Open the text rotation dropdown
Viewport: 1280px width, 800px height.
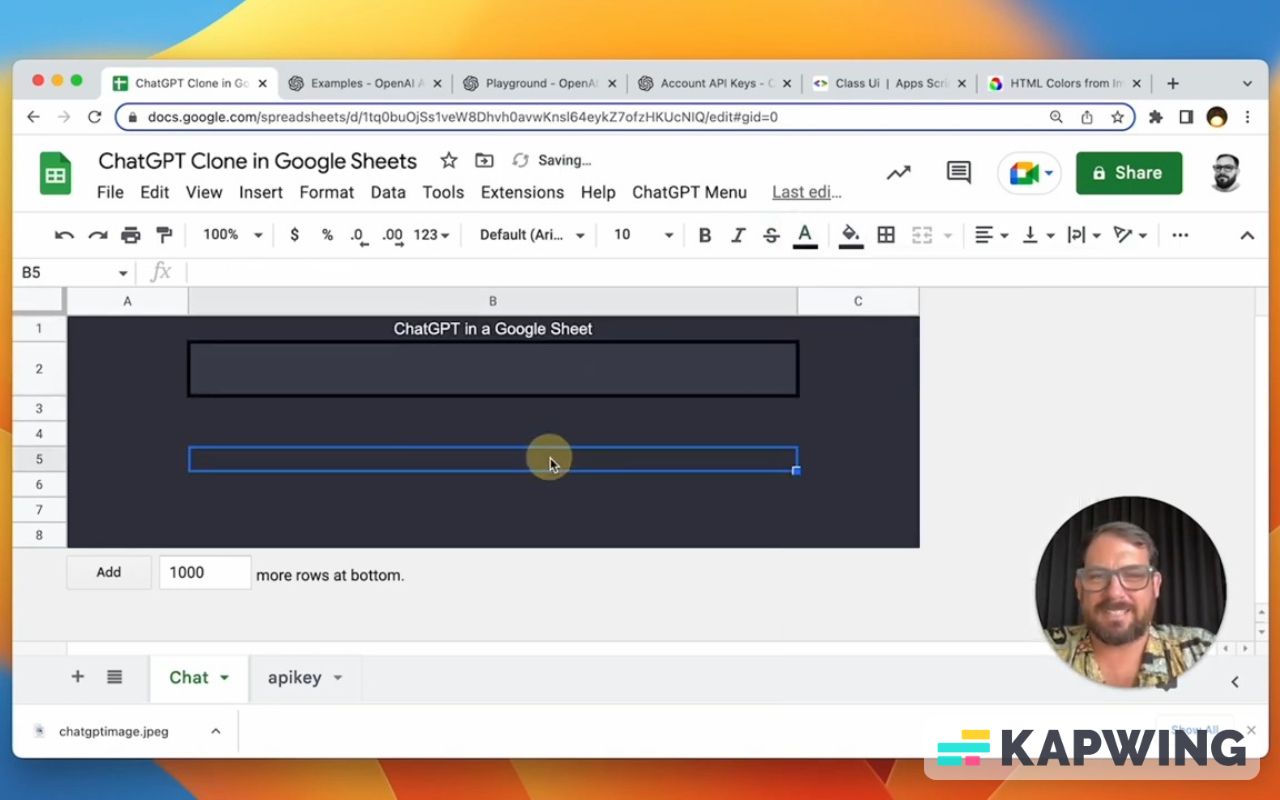(1130, 235)
